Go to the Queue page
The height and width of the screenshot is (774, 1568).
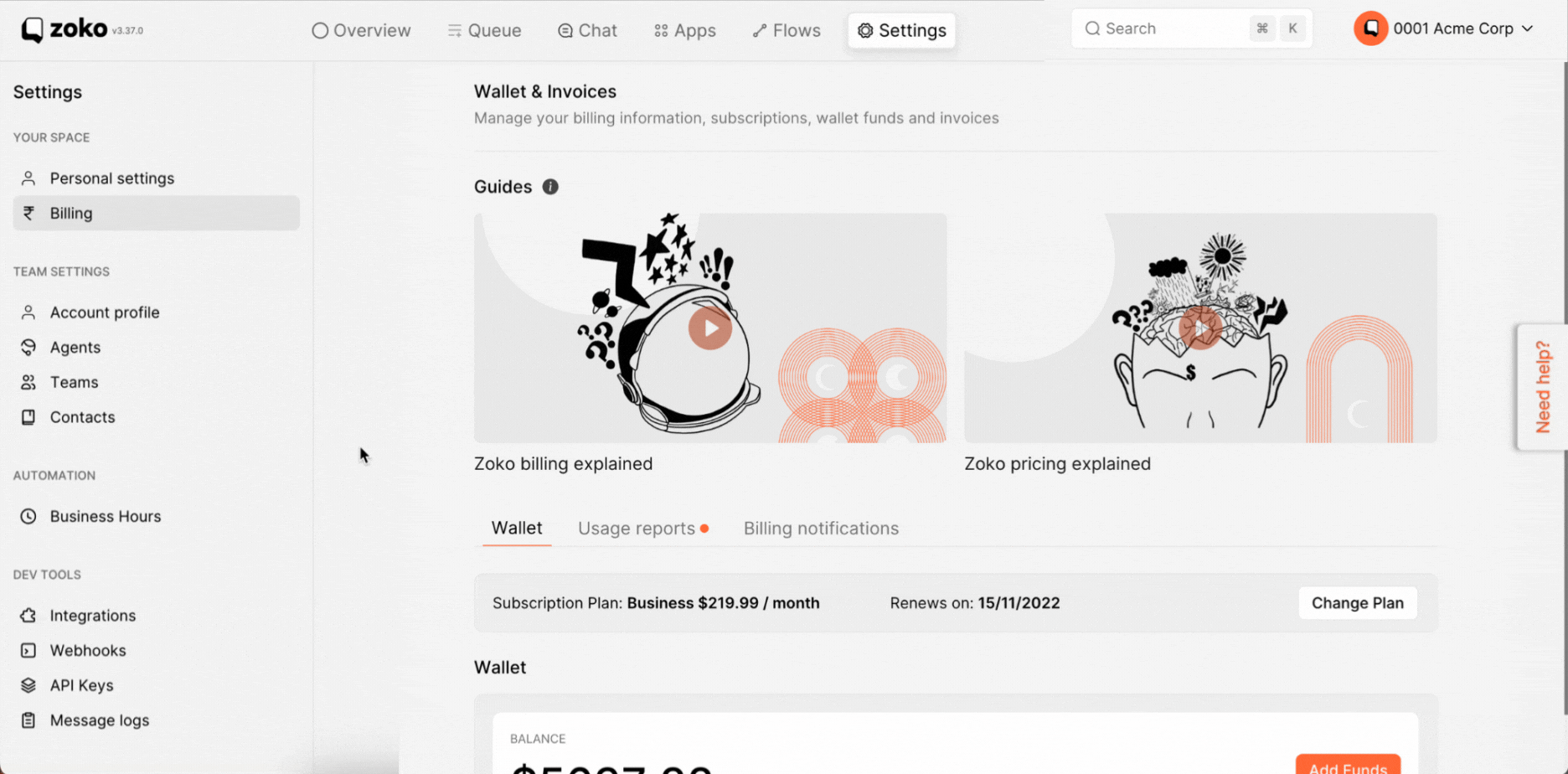click(x=484, y=31)
